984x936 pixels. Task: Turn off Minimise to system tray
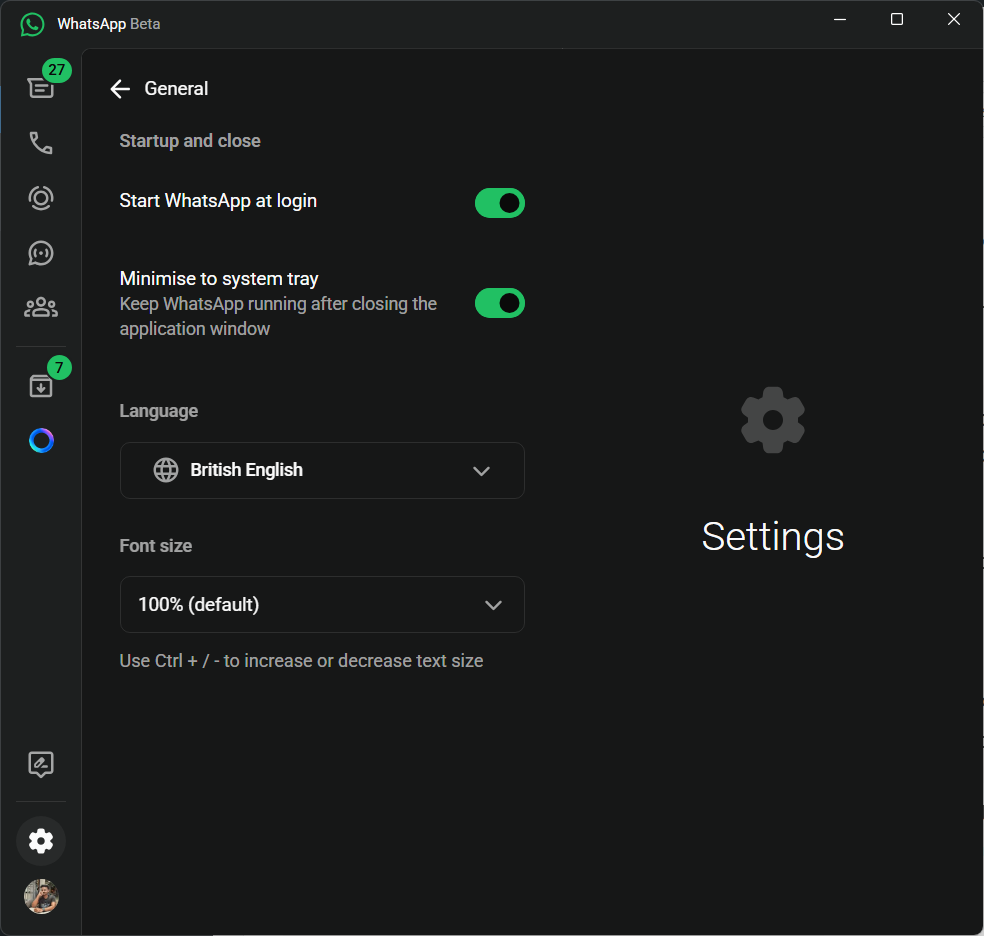tap(499, 303)
